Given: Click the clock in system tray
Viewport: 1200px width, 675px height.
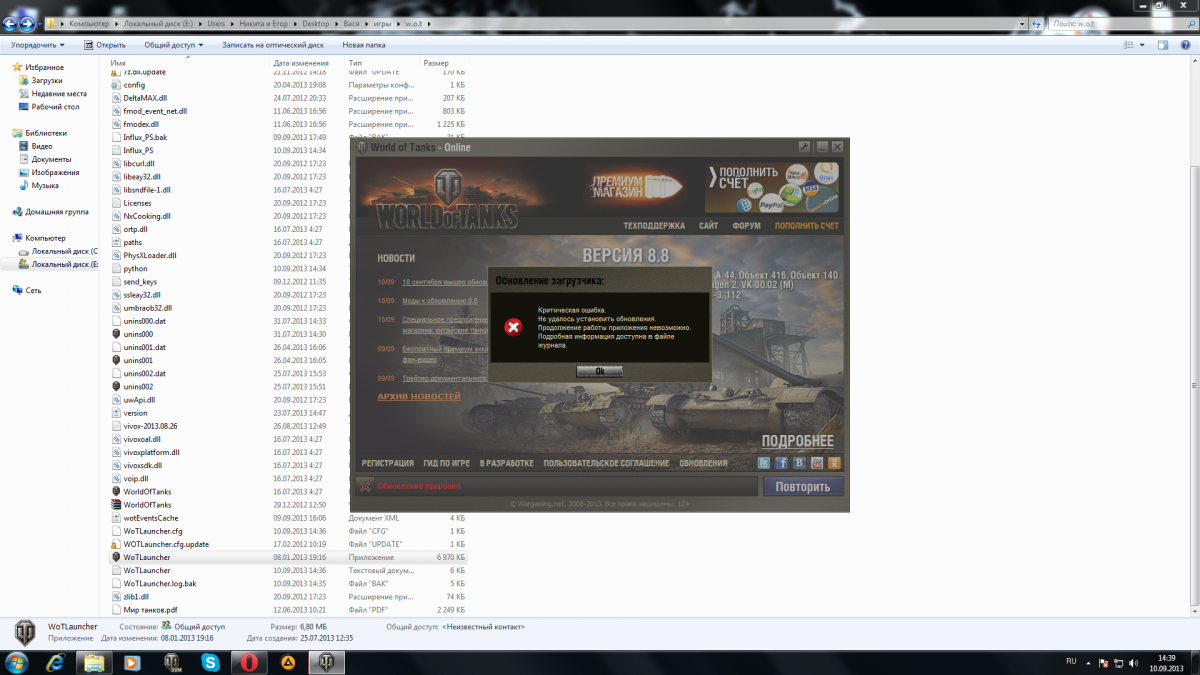Looking at the screenshot, I should click(x=1167, y=662).
